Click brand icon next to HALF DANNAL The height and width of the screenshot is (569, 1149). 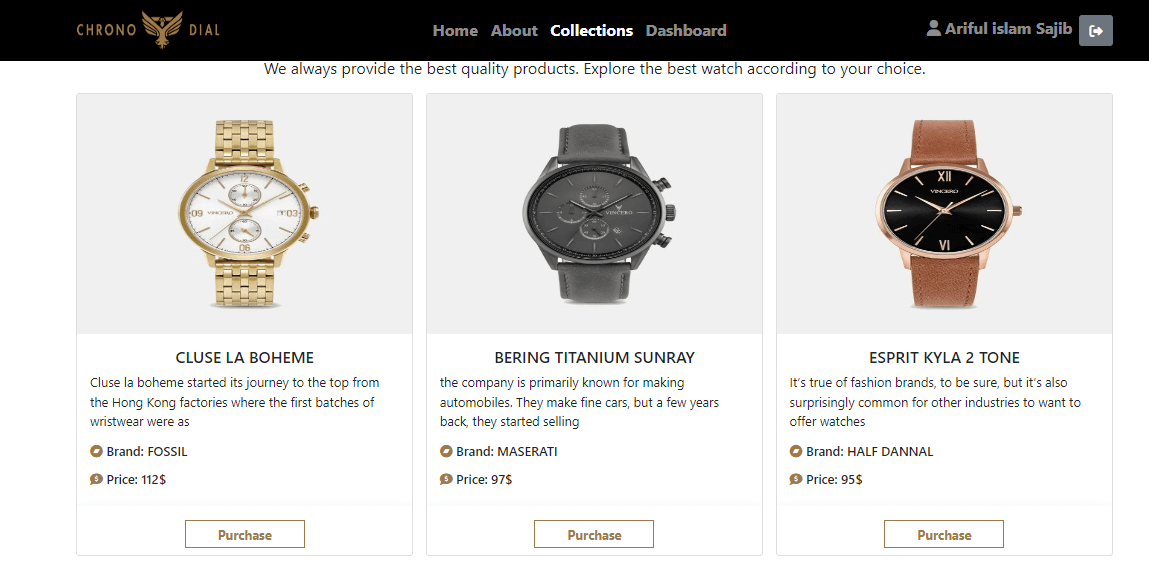coord(796,452)
